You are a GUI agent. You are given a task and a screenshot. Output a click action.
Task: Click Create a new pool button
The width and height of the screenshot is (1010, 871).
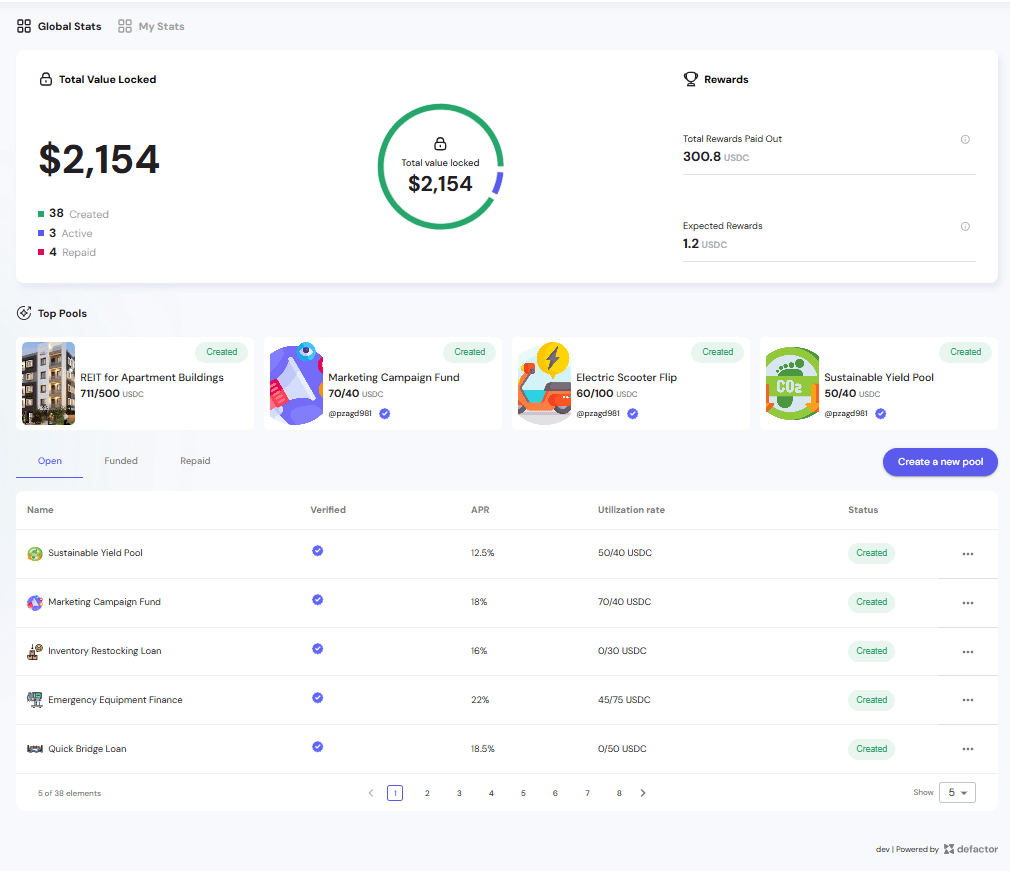pyautogui.click(x=940, y=462)
